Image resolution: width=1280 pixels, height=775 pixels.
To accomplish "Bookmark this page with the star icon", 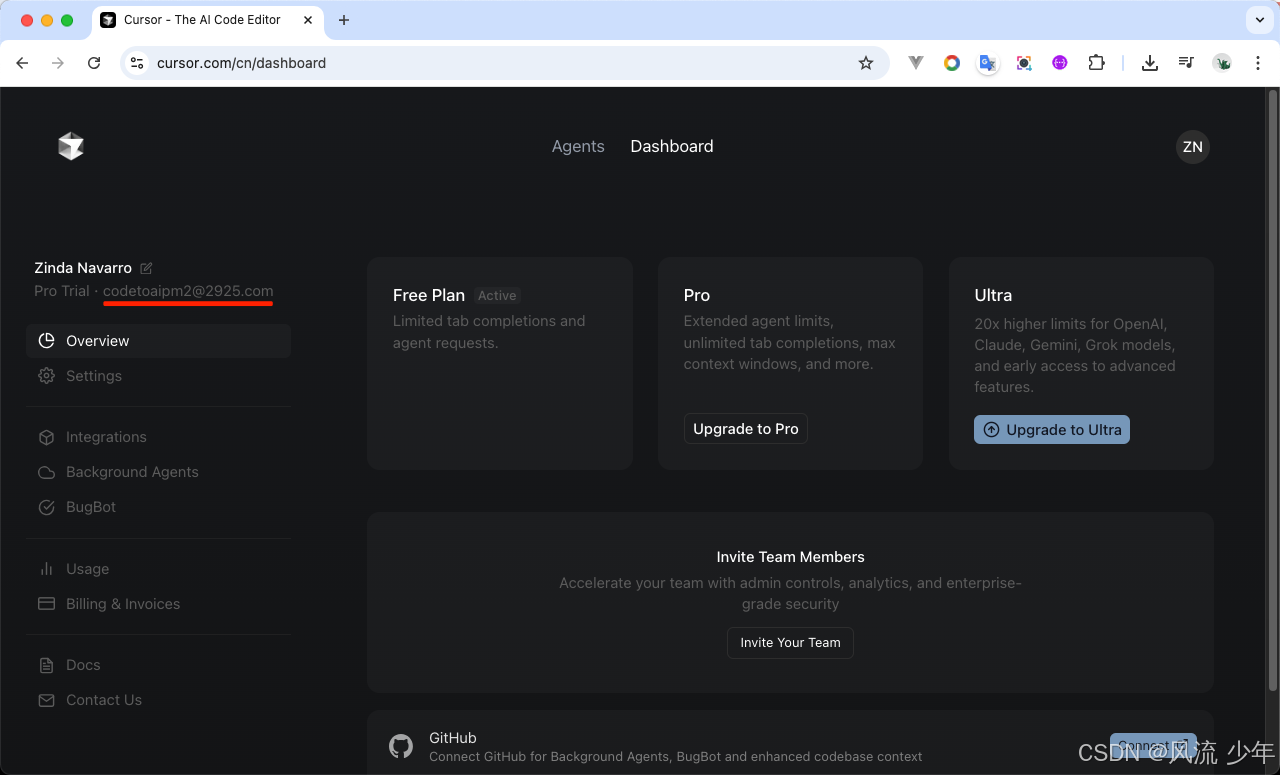I will coord(866,63).
